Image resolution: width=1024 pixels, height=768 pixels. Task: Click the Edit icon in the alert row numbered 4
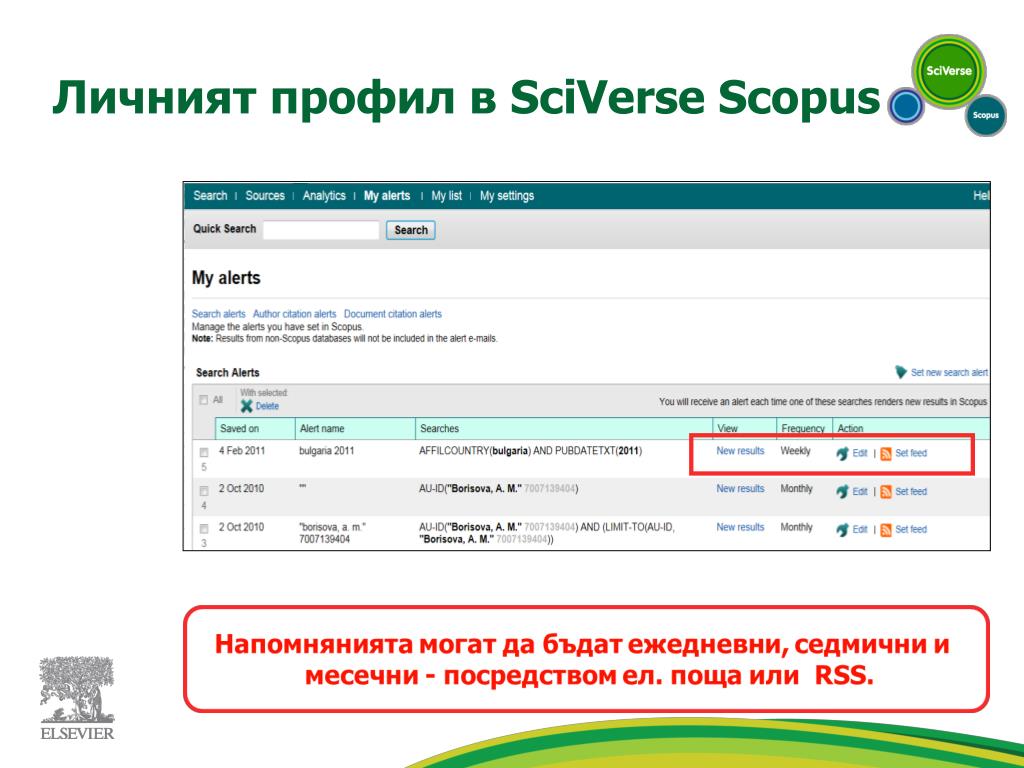pos(842,492)
